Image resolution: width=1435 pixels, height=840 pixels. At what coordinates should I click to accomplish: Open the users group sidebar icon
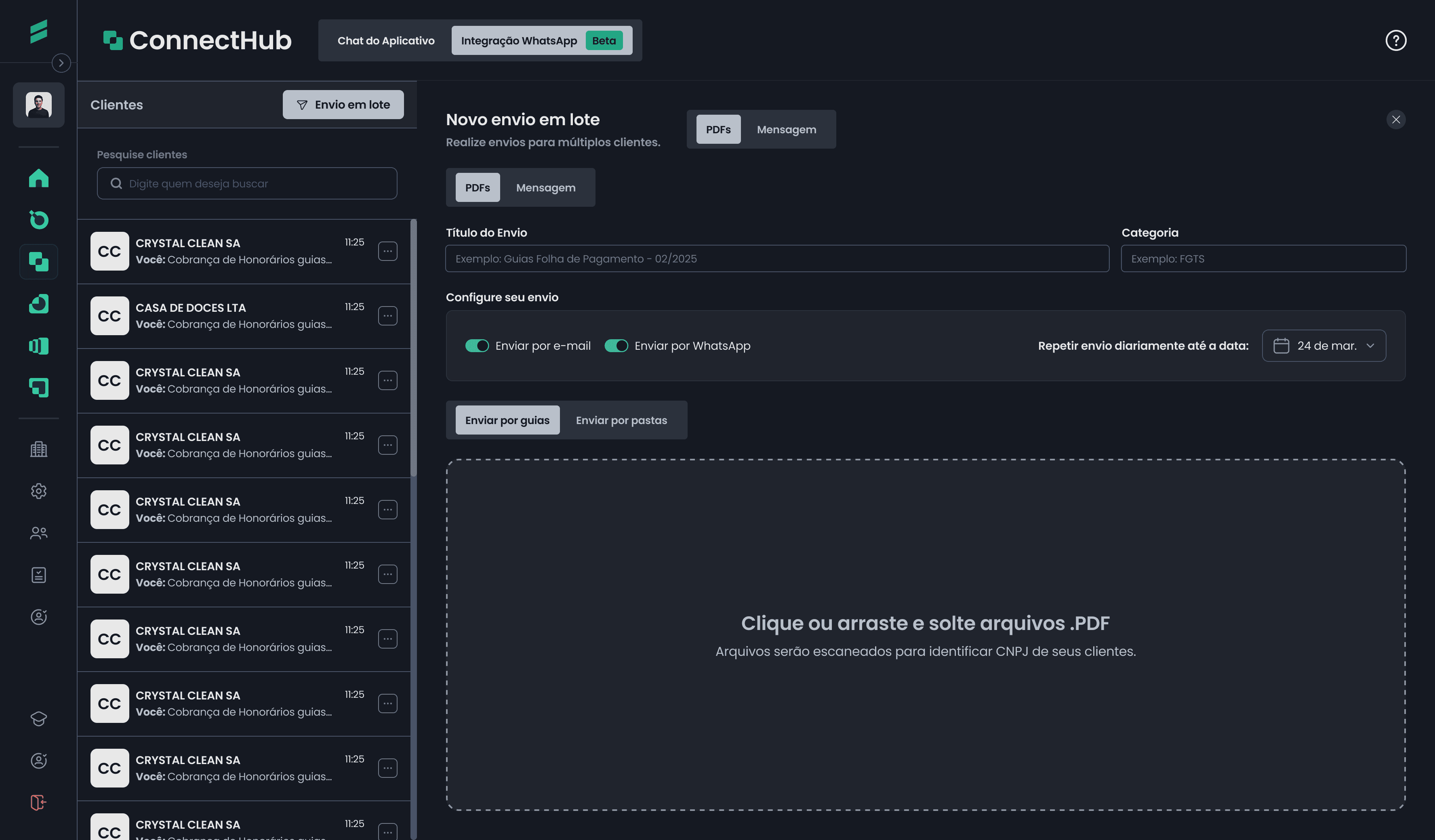(x=39, y=533)
